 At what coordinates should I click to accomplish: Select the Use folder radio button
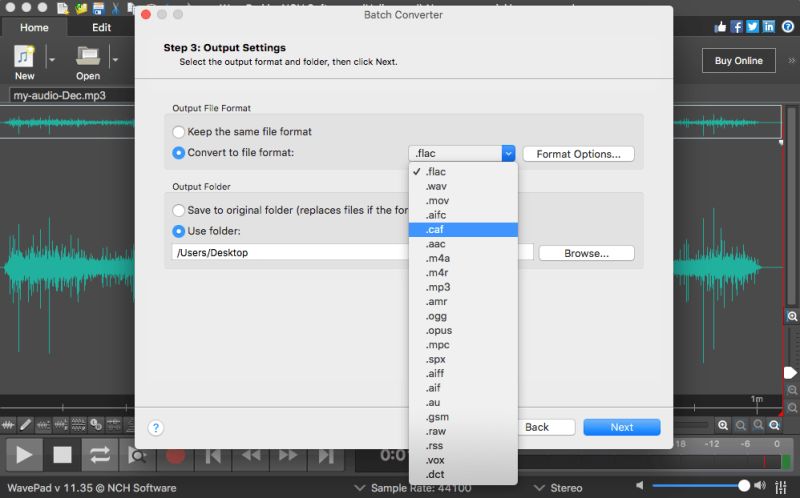pos(178,231)
